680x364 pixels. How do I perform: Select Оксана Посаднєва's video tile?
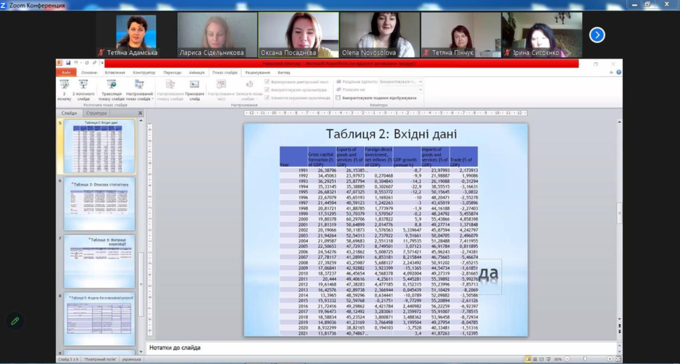point(298,35)
